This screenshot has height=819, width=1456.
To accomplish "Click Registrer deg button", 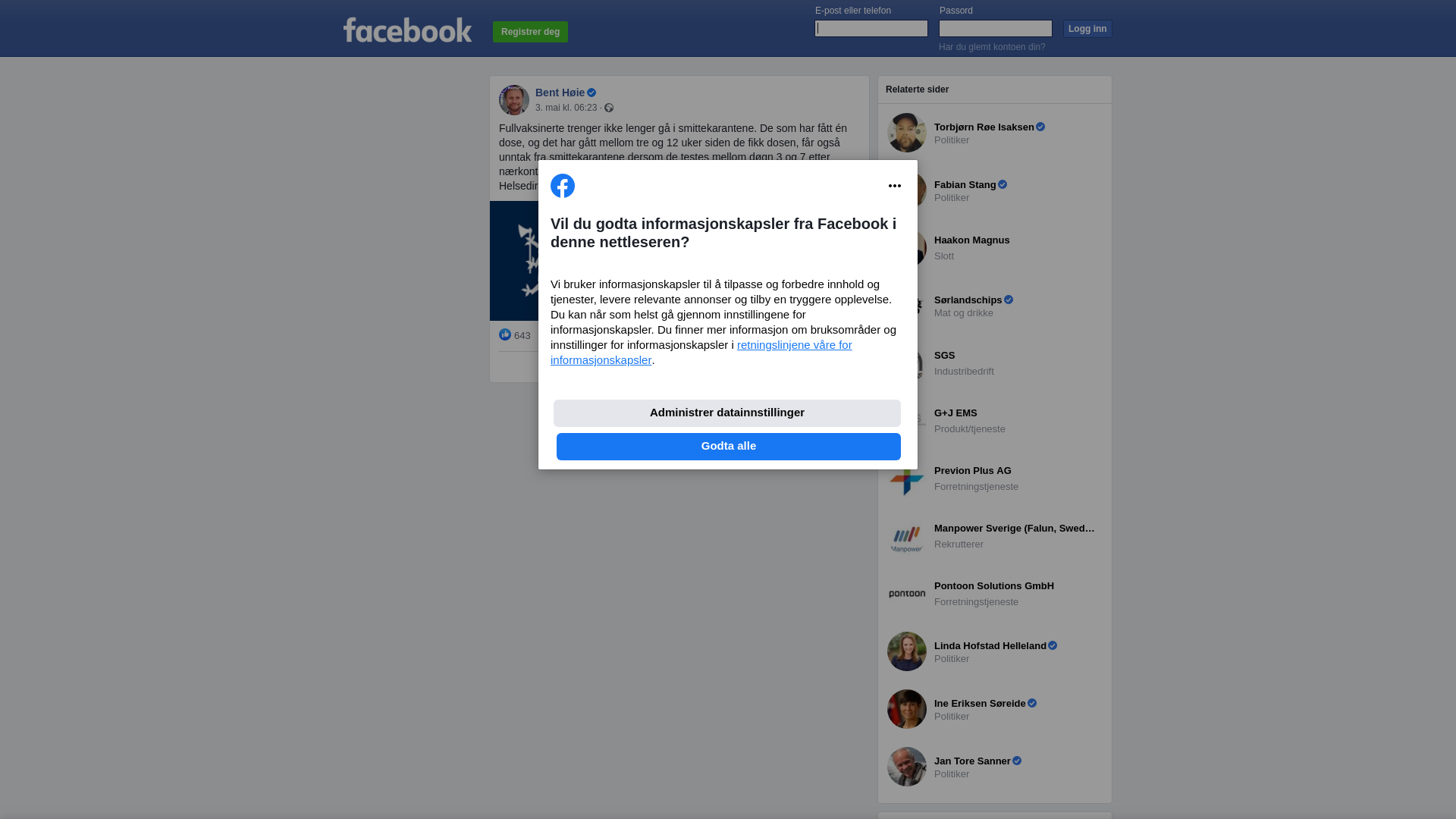I will 530,32.
